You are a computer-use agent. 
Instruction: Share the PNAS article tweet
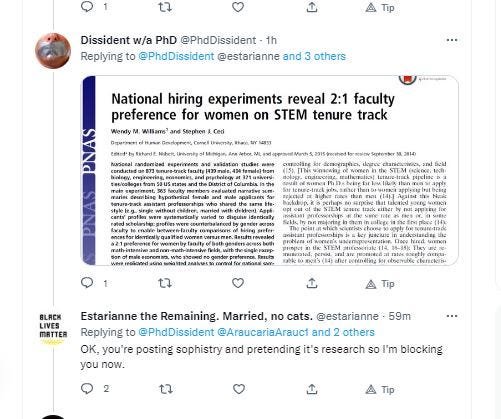[x=312, y=283]
